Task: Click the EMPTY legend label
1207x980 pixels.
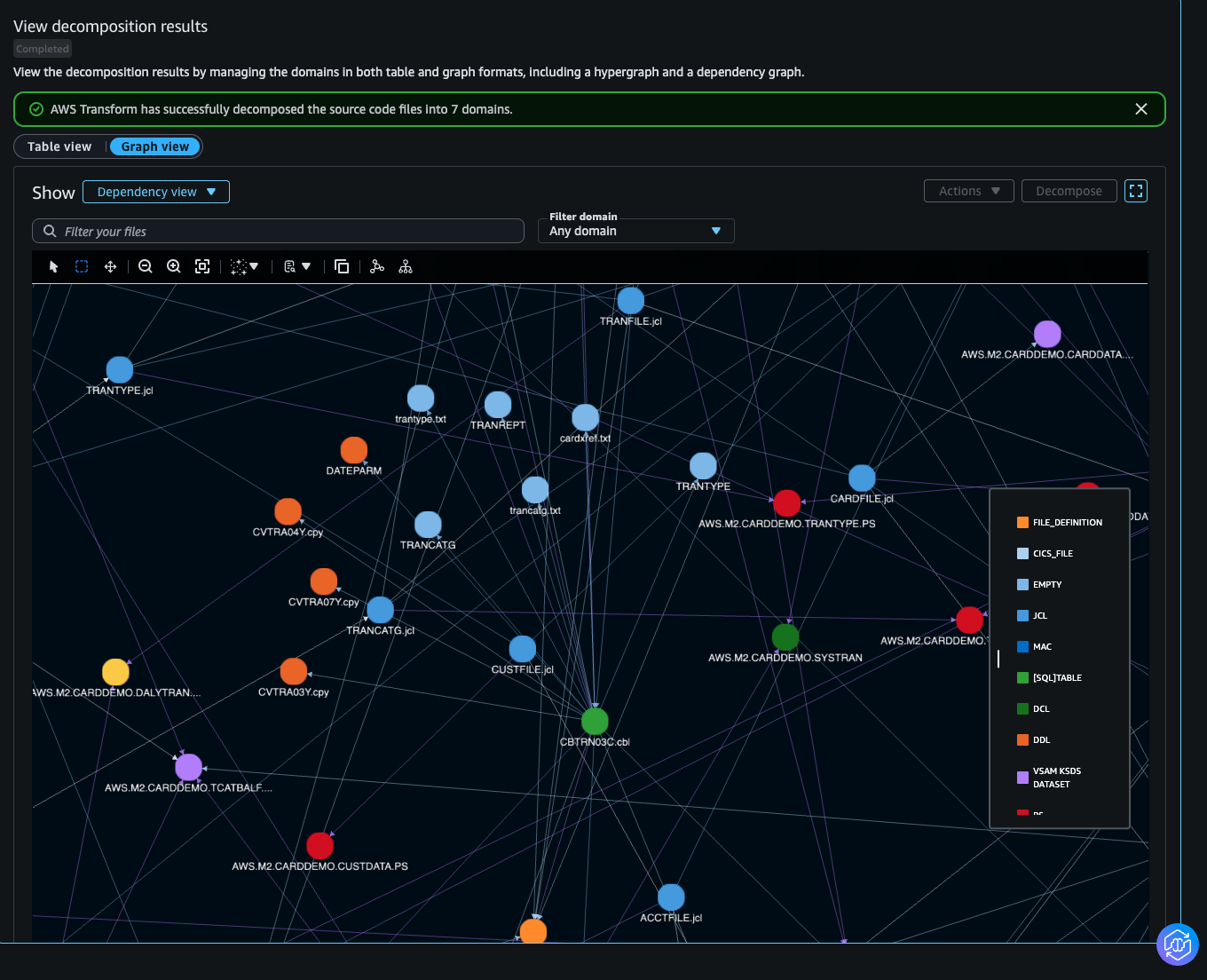Action: tap(1047, 585)
